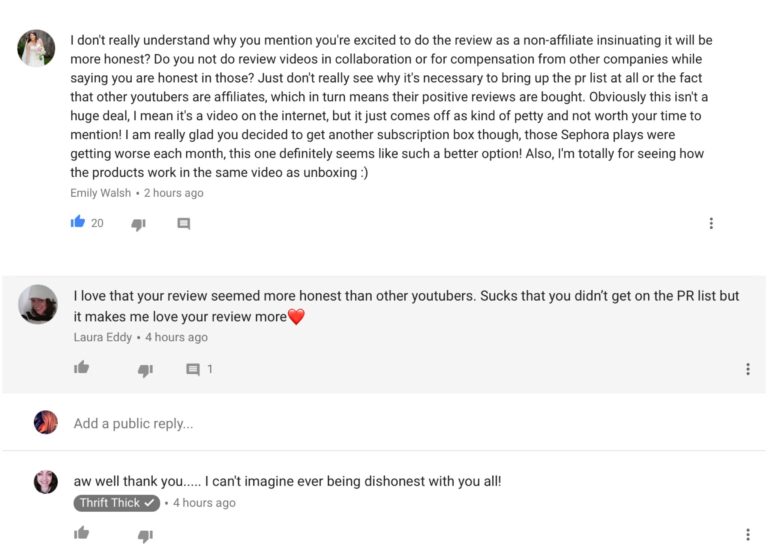Open options menu for Laura Eddy's comment
Viewport: 768px width, 548px height.
tap(747, 369)
